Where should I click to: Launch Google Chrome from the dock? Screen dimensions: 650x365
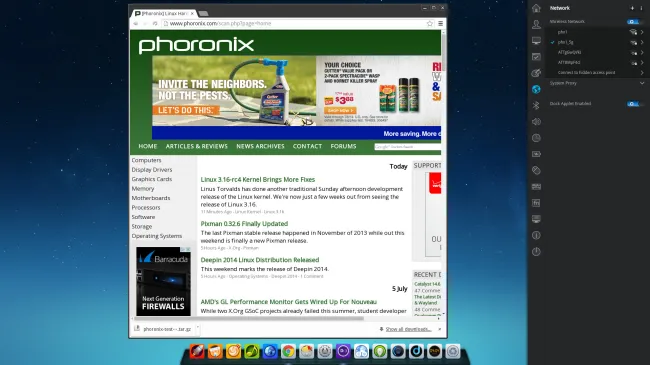point(288,351)
